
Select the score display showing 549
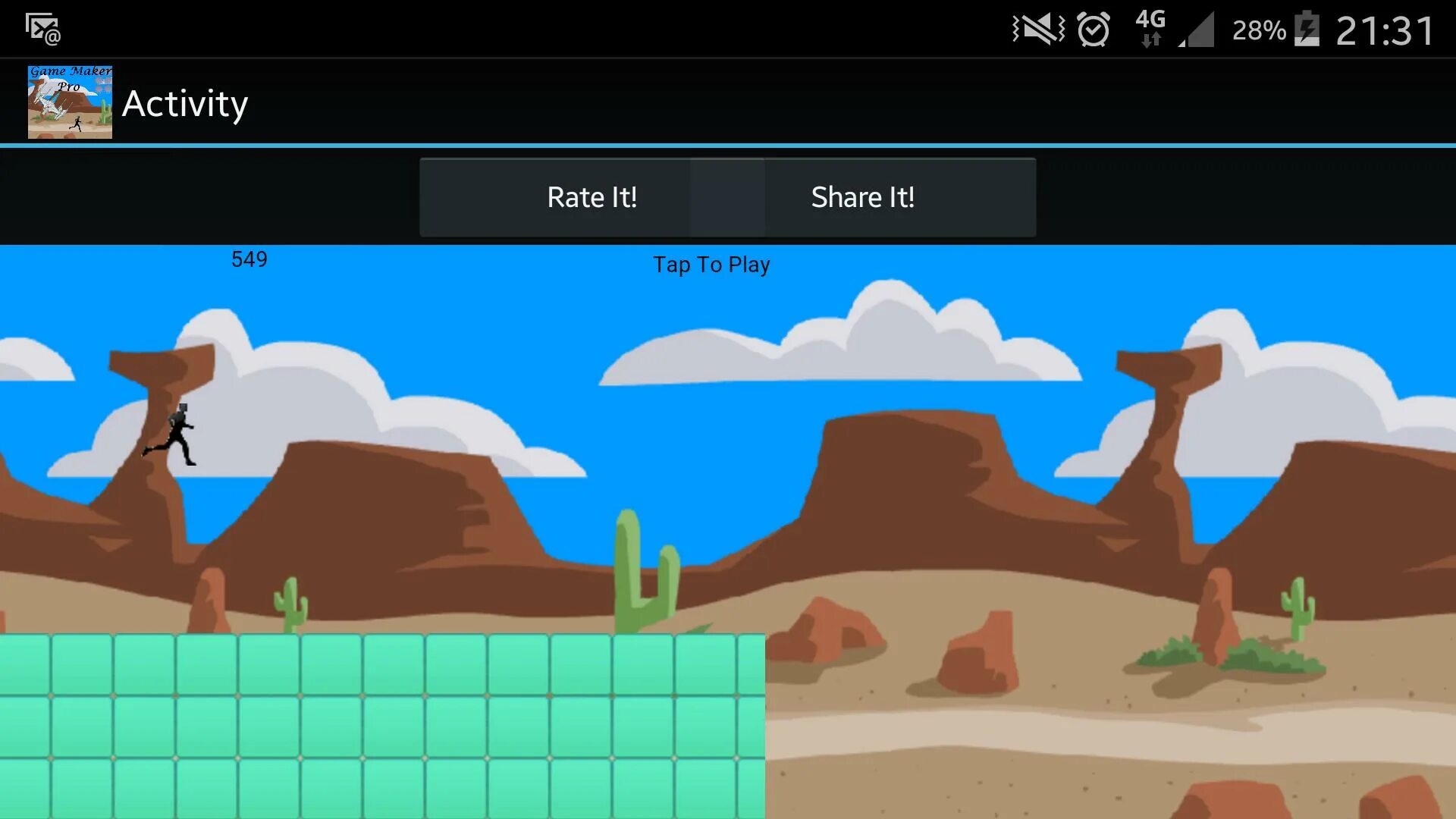pos(249,259)
